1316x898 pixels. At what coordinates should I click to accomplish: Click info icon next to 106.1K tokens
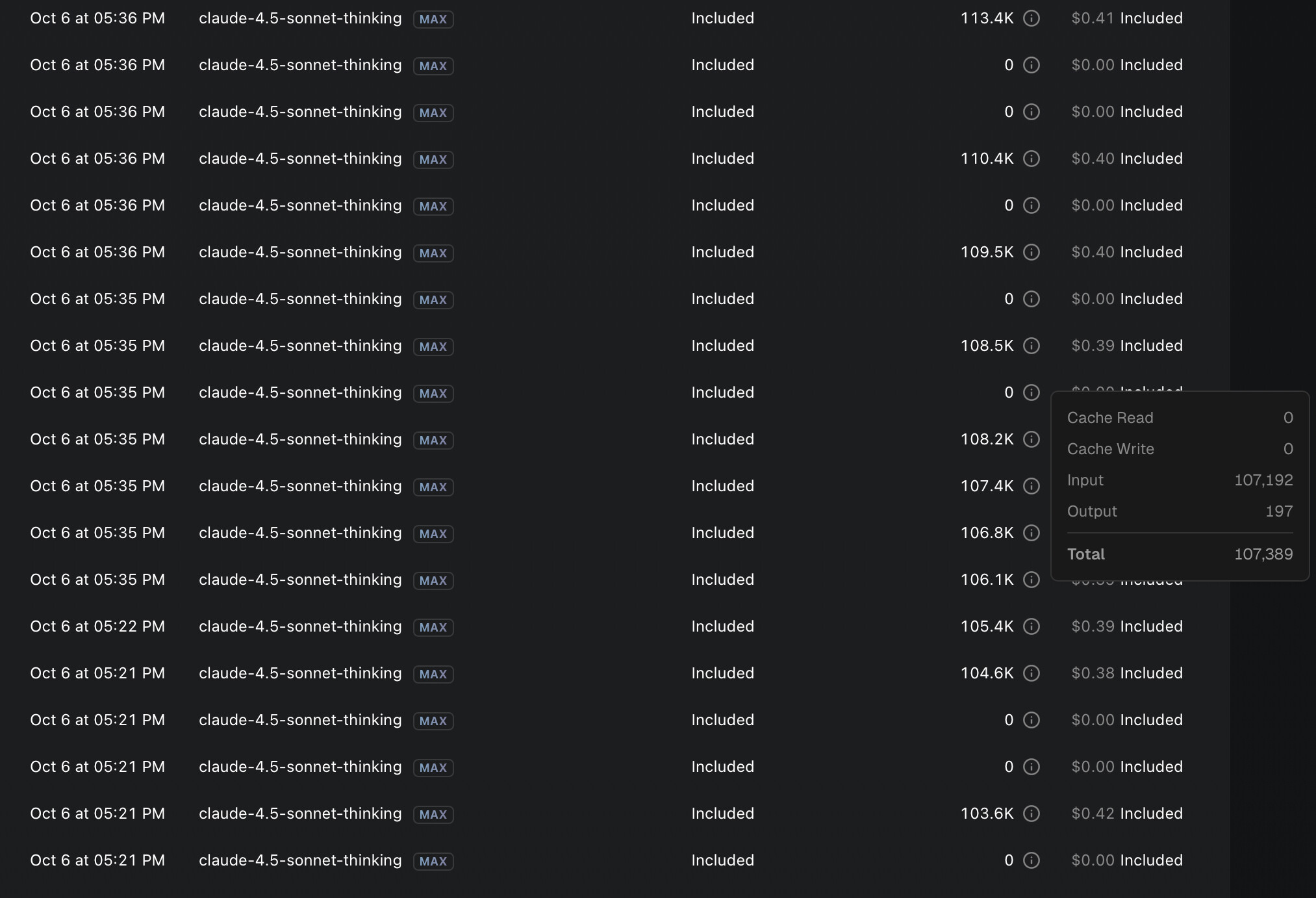(x=1031, y=580)
